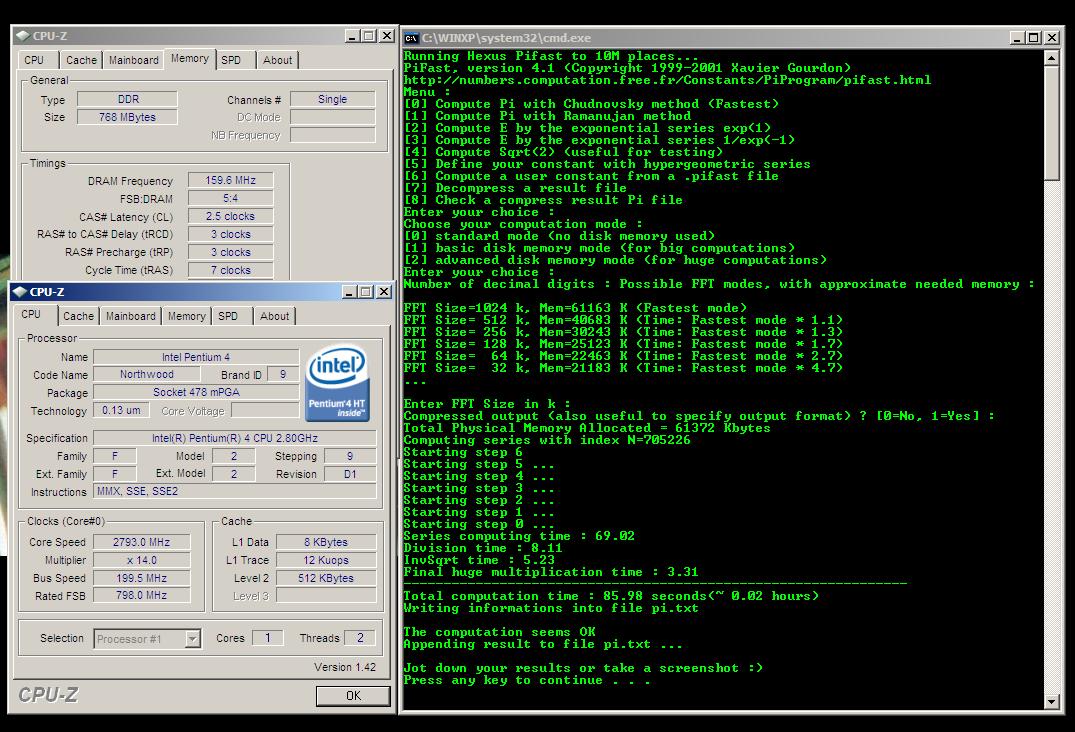
Task: Click OK button in CPU-Z window
Action: tap(353, 696)
